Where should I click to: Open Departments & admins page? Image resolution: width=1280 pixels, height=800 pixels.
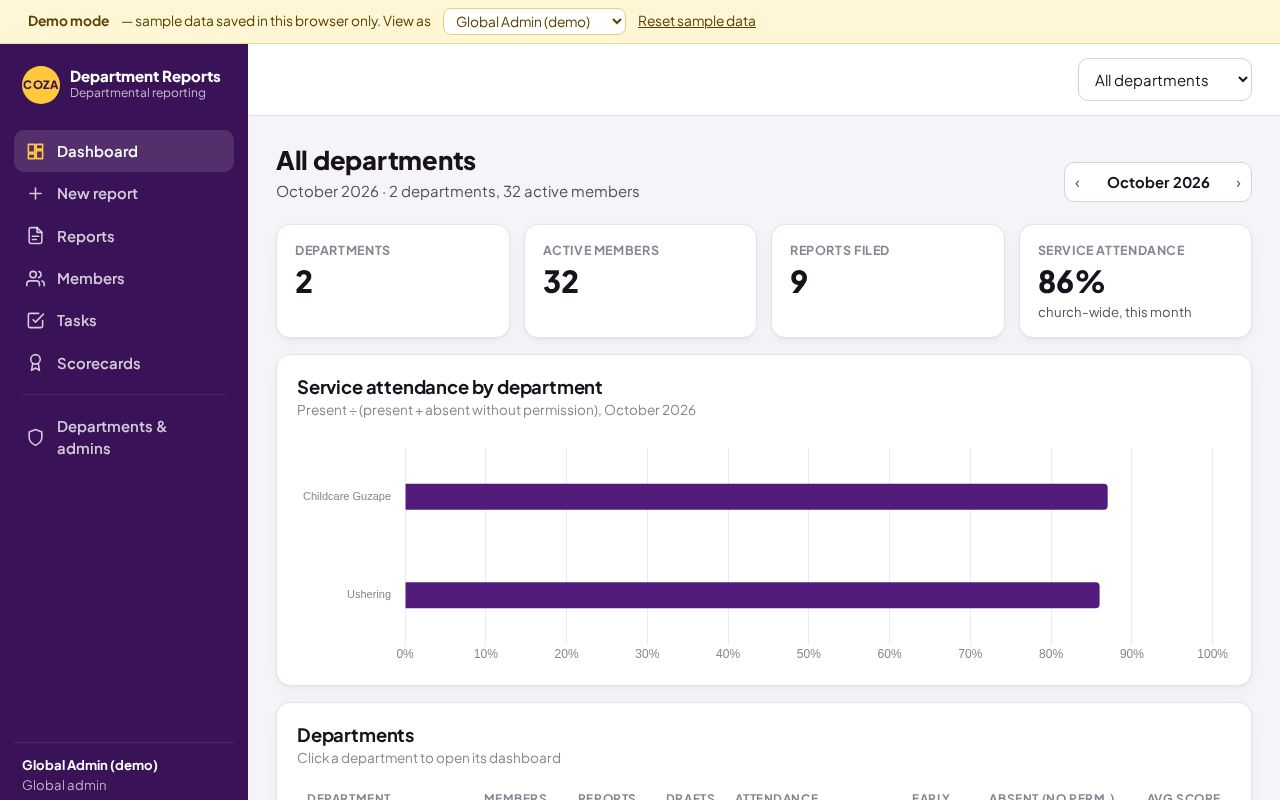pyautogui.click(x=124, y=437)
